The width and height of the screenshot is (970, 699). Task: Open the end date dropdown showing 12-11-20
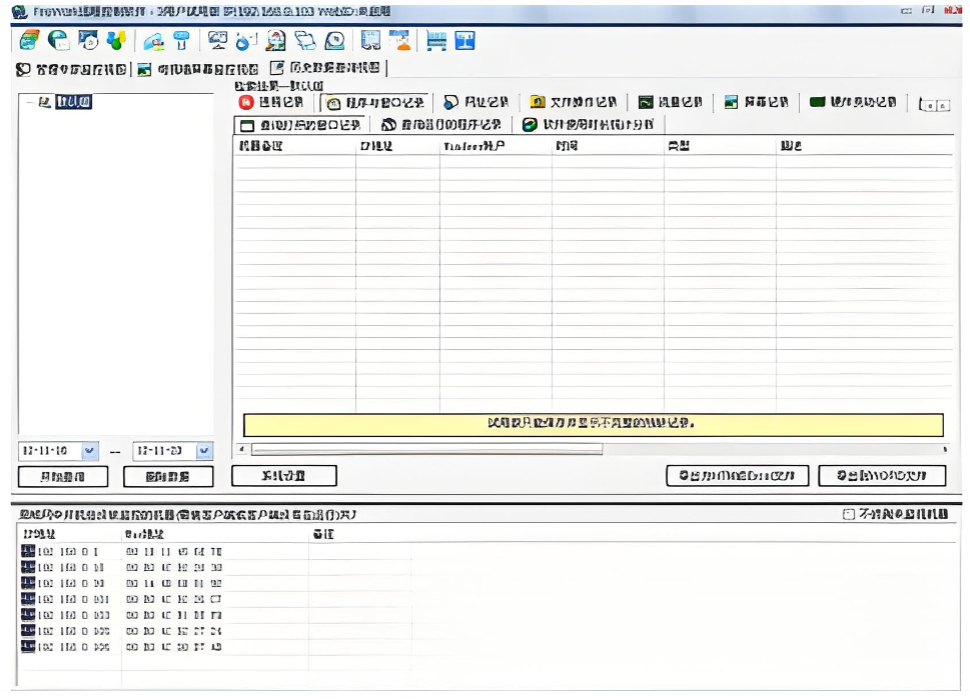click(204, 451)
